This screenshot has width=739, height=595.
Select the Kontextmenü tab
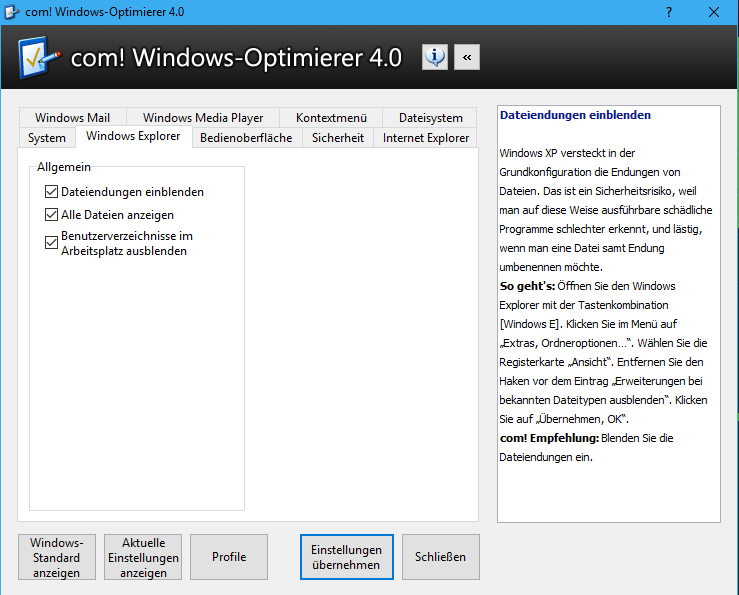pyautogui.click(x=331, y=117)
